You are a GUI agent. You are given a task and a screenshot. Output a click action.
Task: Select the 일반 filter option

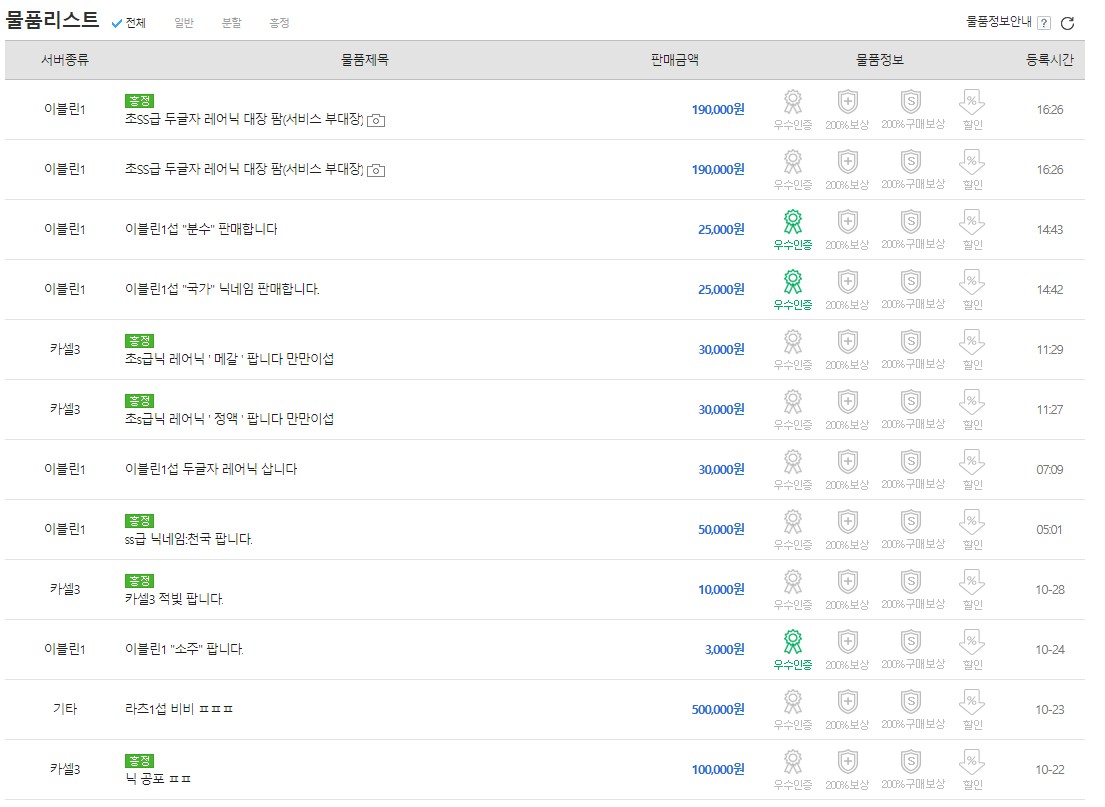pyautogui.click(x=184, y=23)
